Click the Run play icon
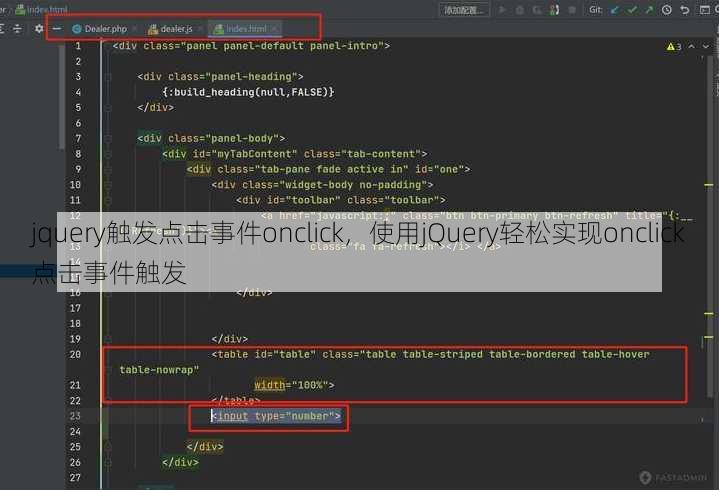The width and height of the screenshot is (719, 490). coord(502,10)
